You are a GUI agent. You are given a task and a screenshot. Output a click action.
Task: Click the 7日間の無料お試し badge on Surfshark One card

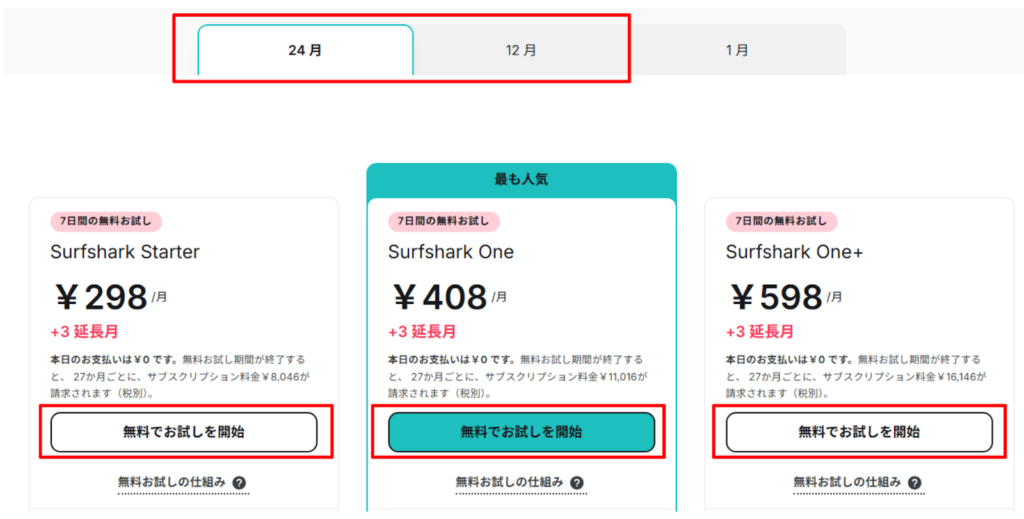[x=443, y=221]
